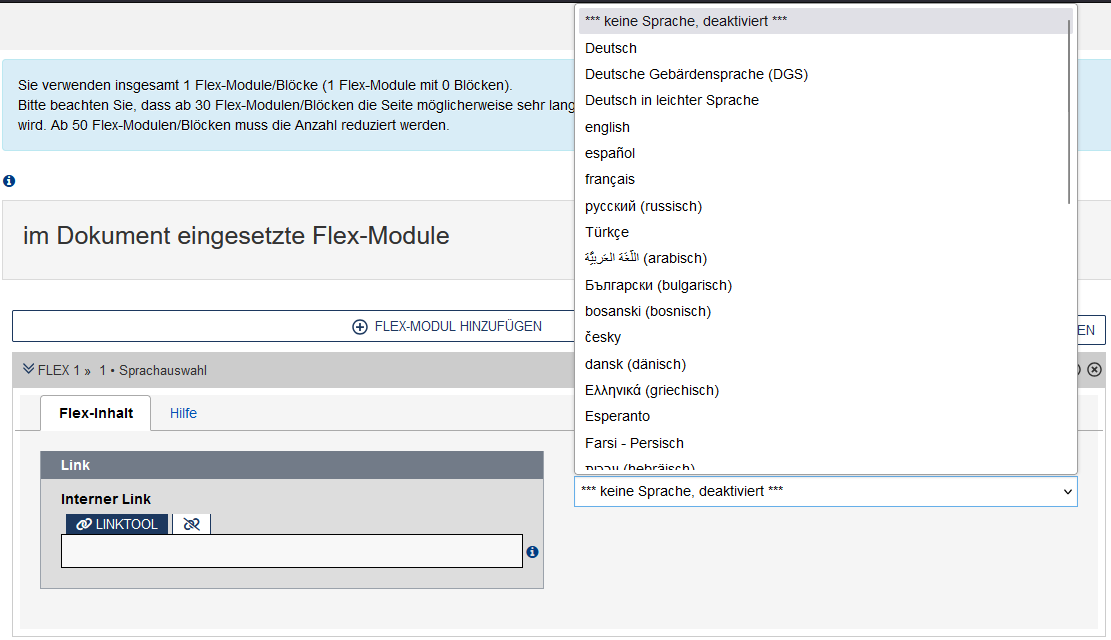
Task: Click the Interner Link input field
Action: tap(291, 551)
